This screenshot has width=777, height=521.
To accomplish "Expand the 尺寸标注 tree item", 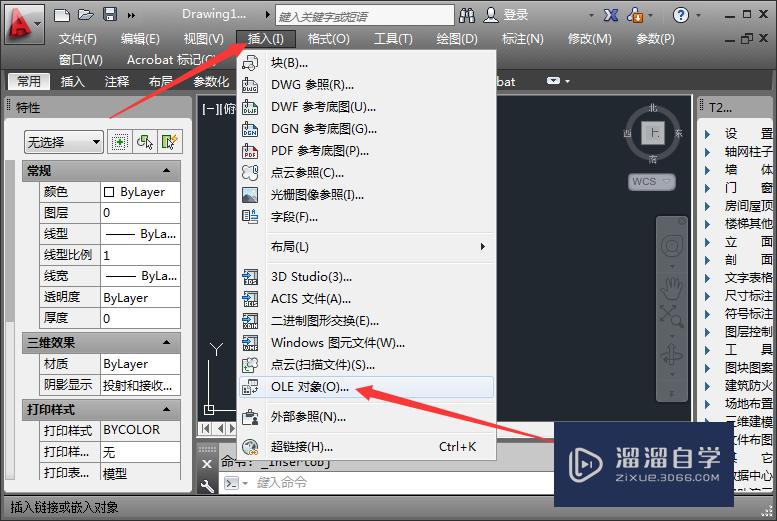I will pos(708,296).
